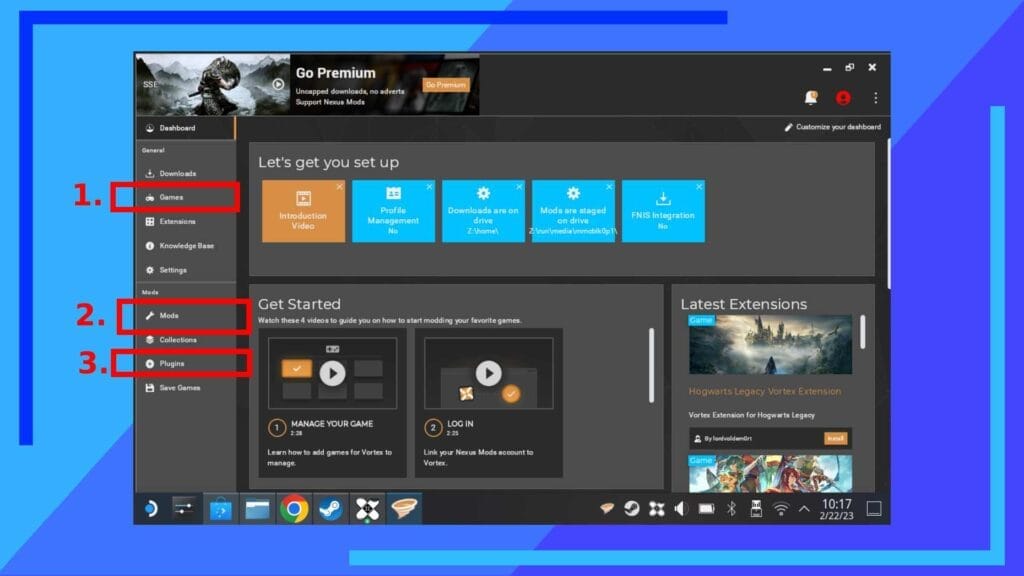Viewport: 1024px width, 576px height.
Task: Click the volume speaker icon in tray
Action: [681, 509]
